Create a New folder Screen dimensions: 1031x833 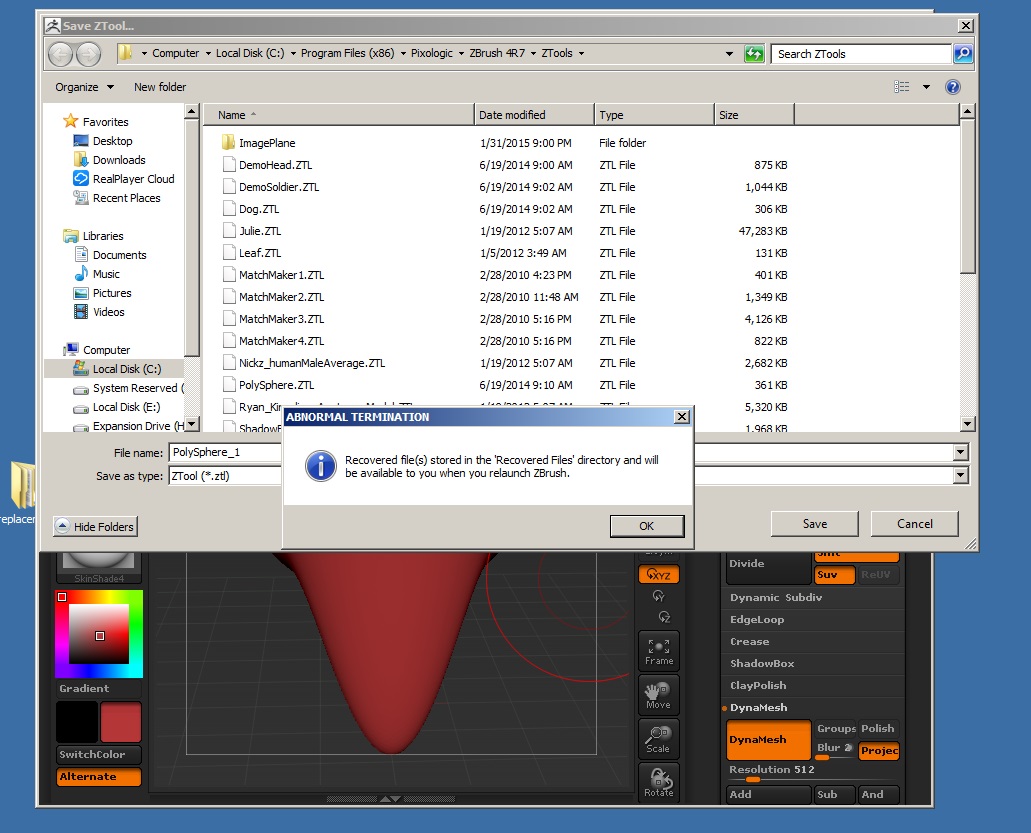(160, 87)
